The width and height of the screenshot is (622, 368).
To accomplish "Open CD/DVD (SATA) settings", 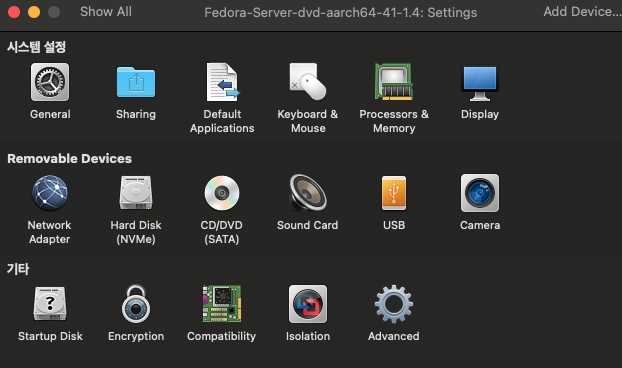I will (222, 193).
